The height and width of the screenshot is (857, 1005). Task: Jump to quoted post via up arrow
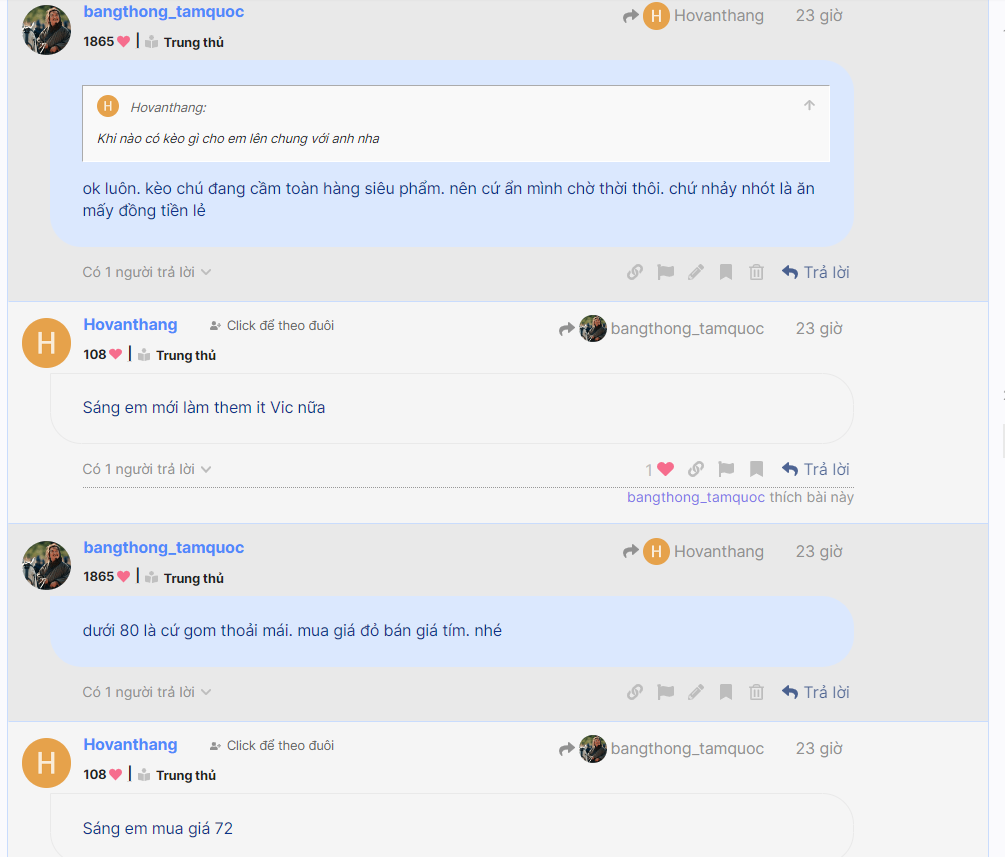(810, 105)
